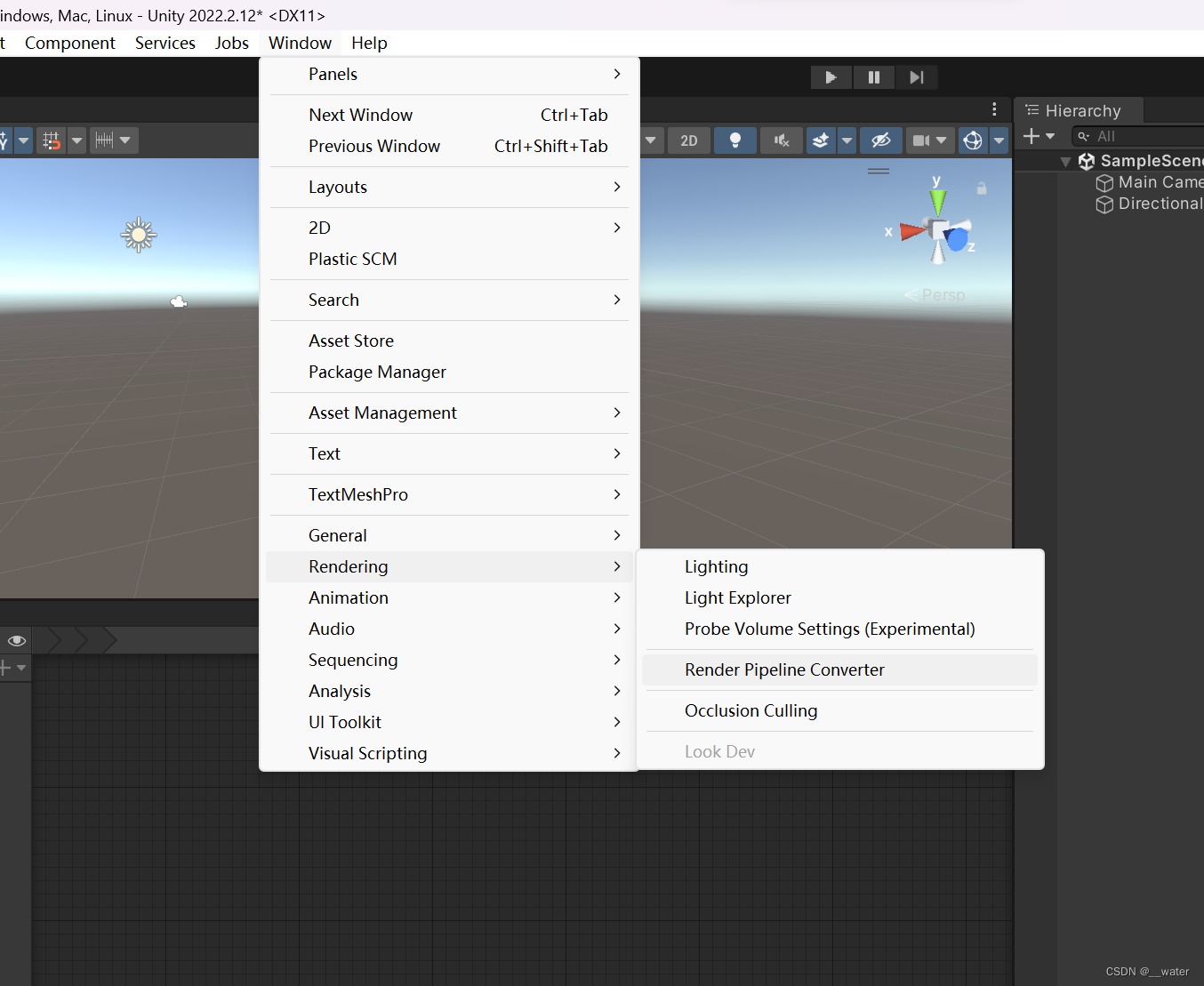Click the Step frame button

pos(916,77)
